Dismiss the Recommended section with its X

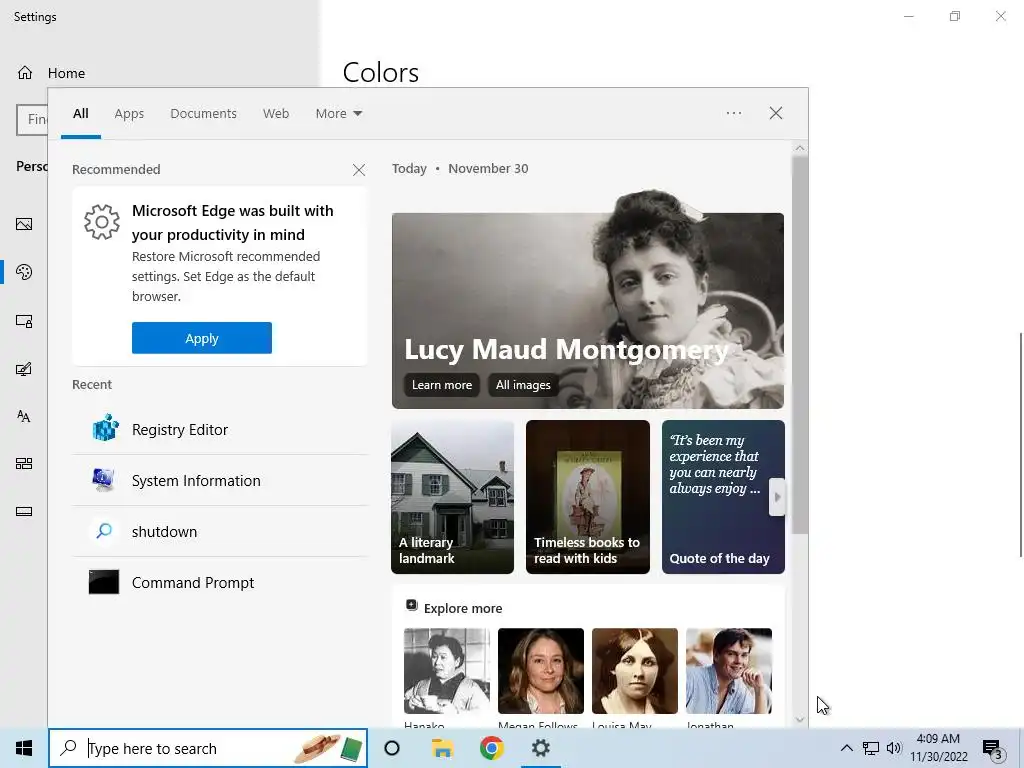tap(359, 170)
